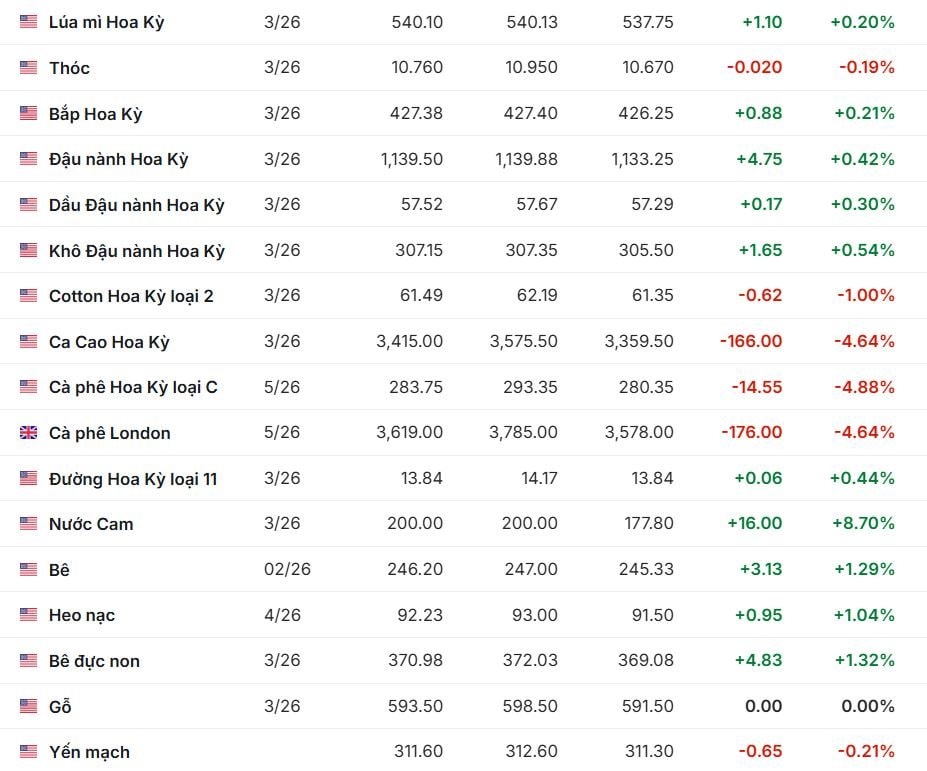Open Cotton Hoa Kỳ loại 2 link
Viewport: 927px width, 771px height.
[131, 296]
